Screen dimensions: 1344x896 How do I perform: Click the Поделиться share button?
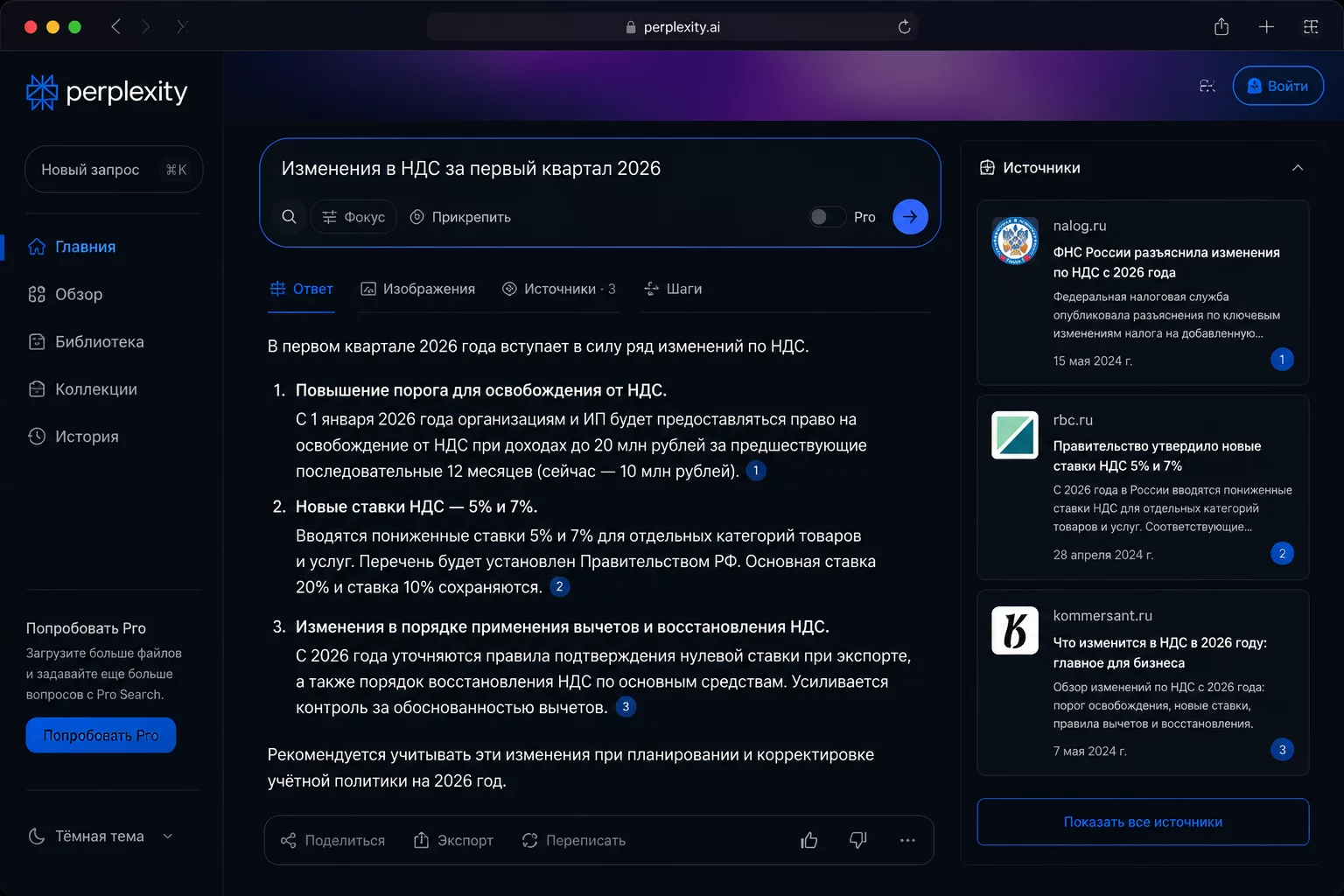point(332,840)
